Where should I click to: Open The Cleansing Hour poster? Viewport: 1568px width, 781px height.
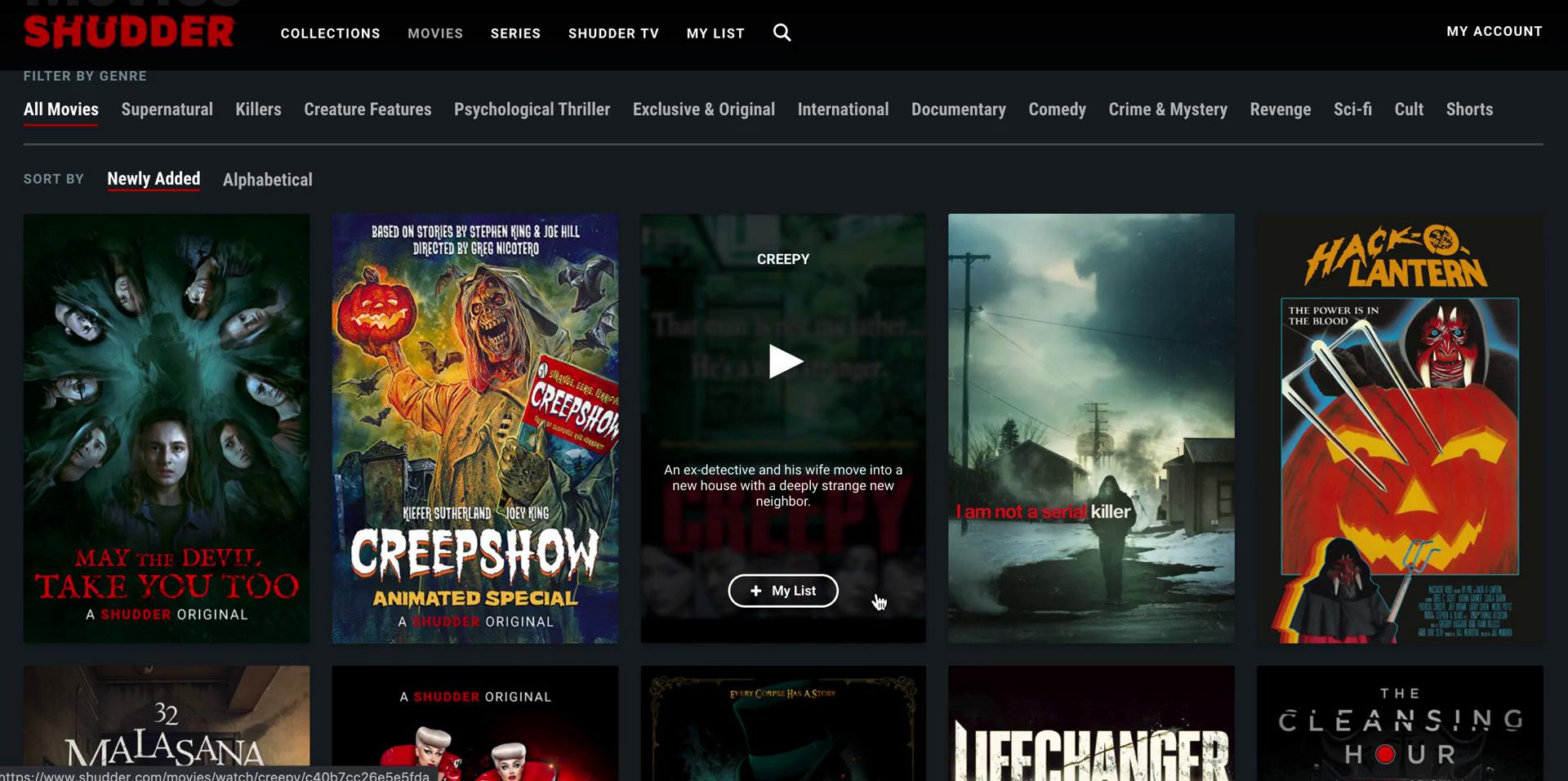pyautogui.click(x=1400, y=723)
